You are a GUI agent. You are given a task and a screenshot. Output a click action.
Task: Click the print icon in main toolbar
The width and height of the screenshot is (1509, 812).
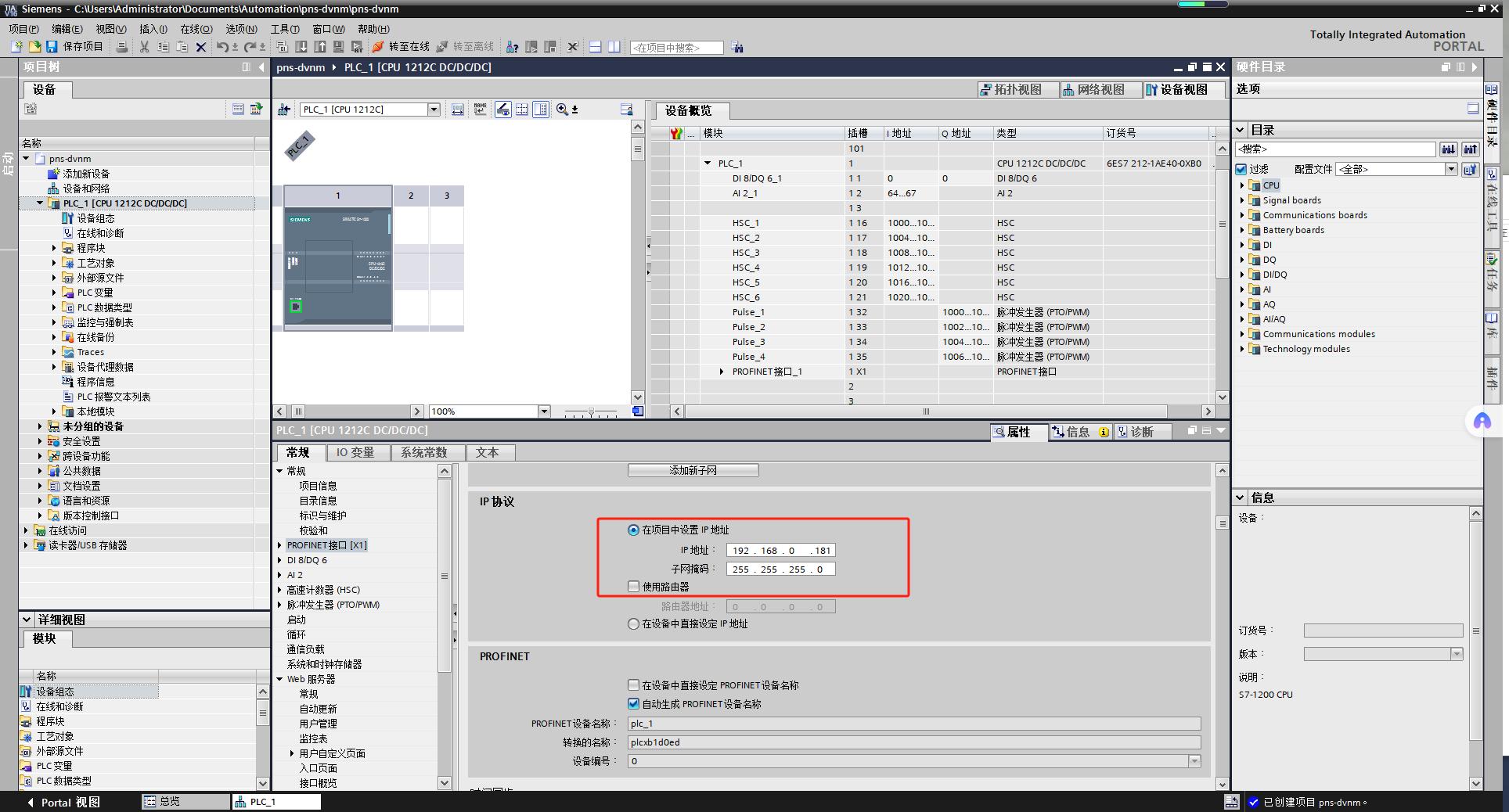coord(122,47)
